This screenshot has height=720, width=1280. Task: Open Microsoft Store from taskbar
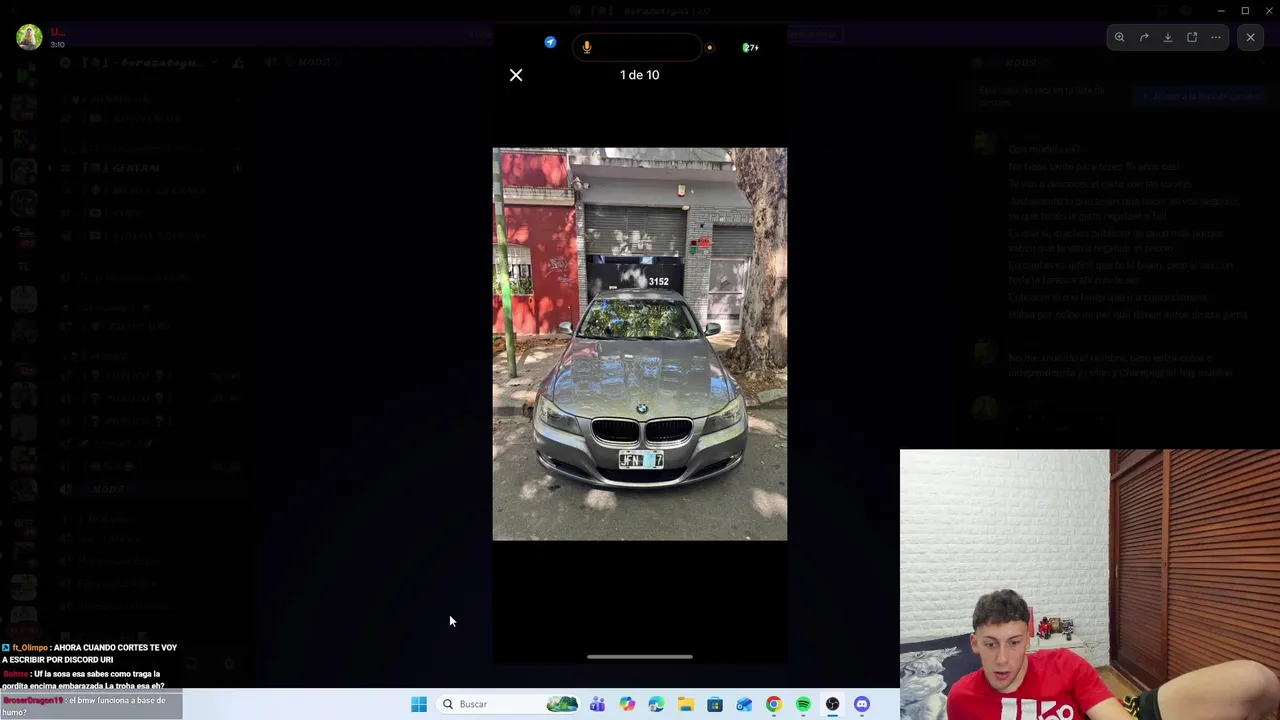[x=715, y=704]
